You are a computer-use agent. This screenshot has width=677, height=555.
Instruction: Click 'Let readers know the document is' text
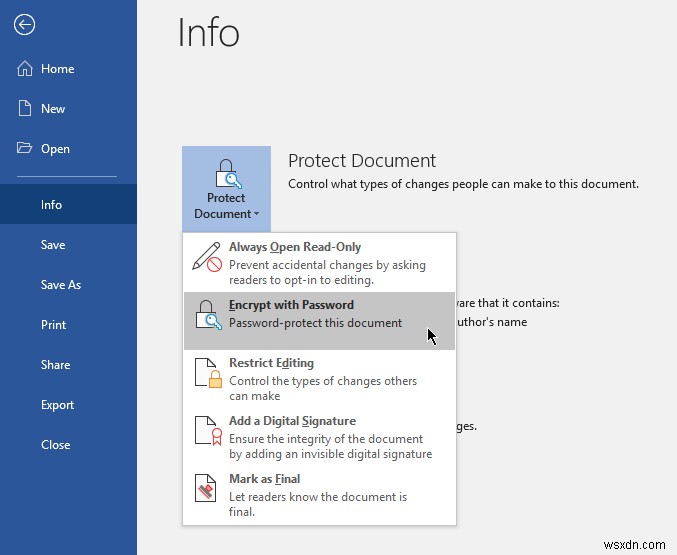[318, 497]
